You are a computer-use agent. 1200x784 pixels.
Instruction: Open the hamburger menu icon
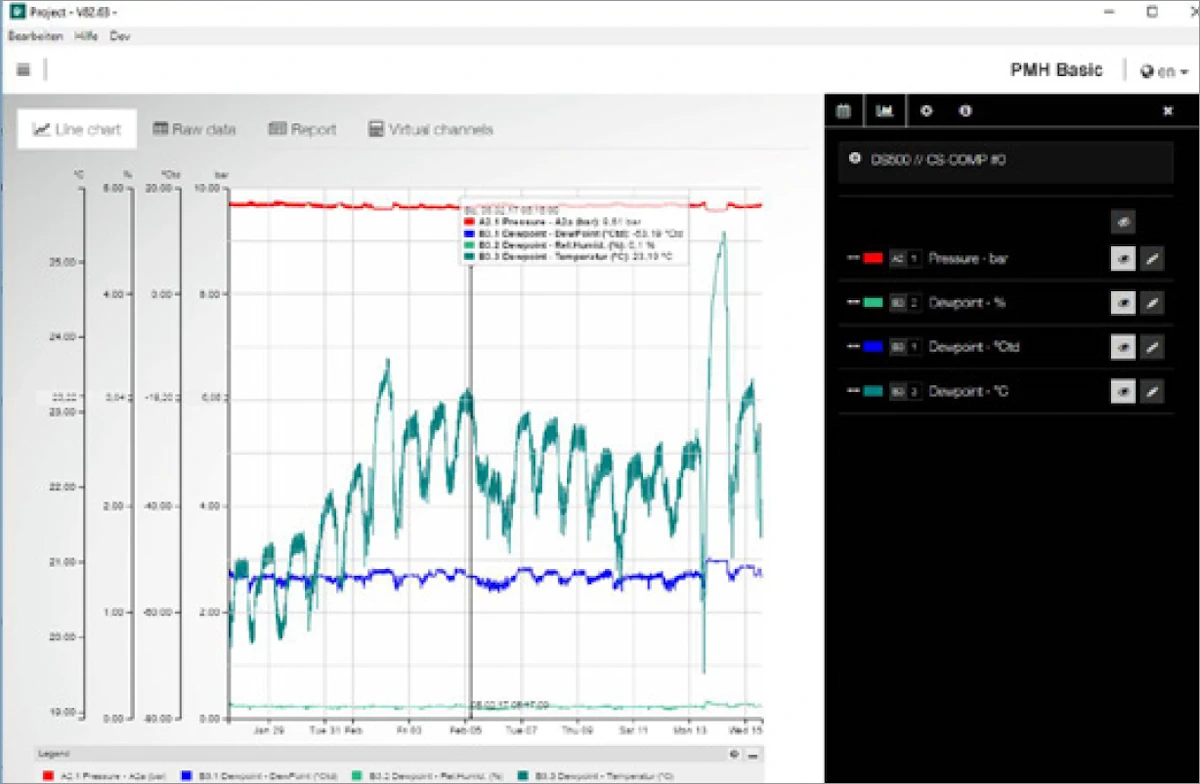pos(24,70)
